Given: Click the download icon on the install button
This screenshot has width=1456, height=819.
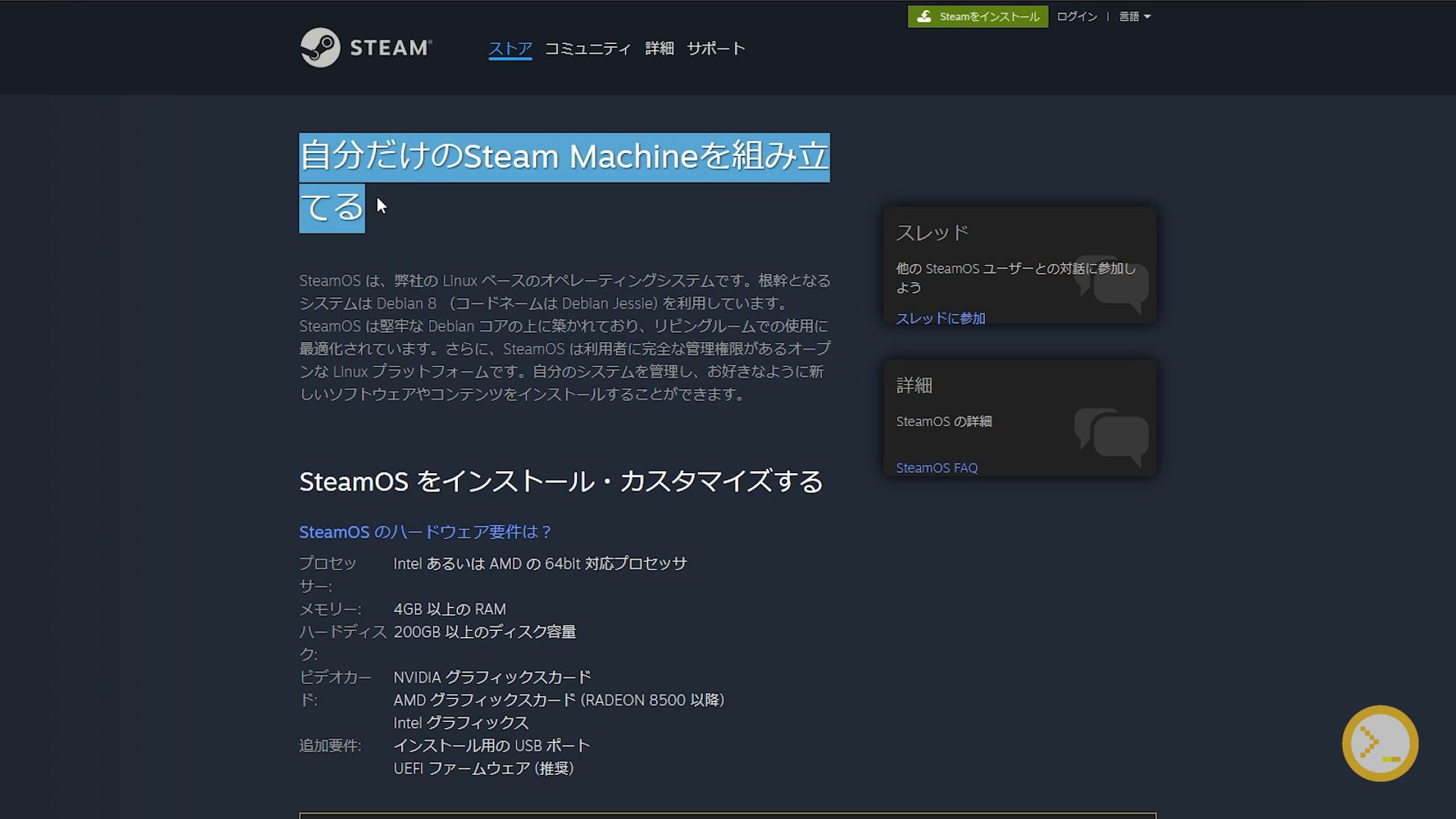Looking at the screenshot, I should click(x=924, y=17).
